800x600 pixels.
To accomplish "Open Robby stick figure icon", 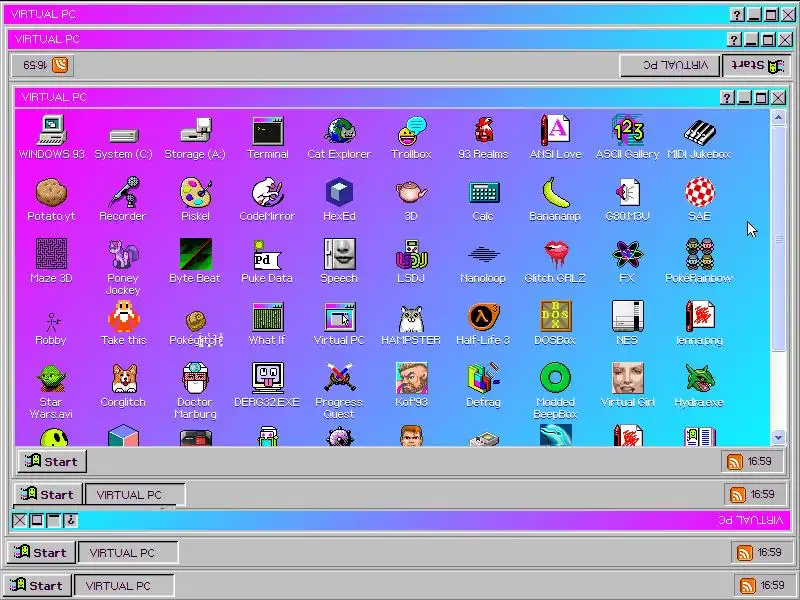I will (52, 322).
